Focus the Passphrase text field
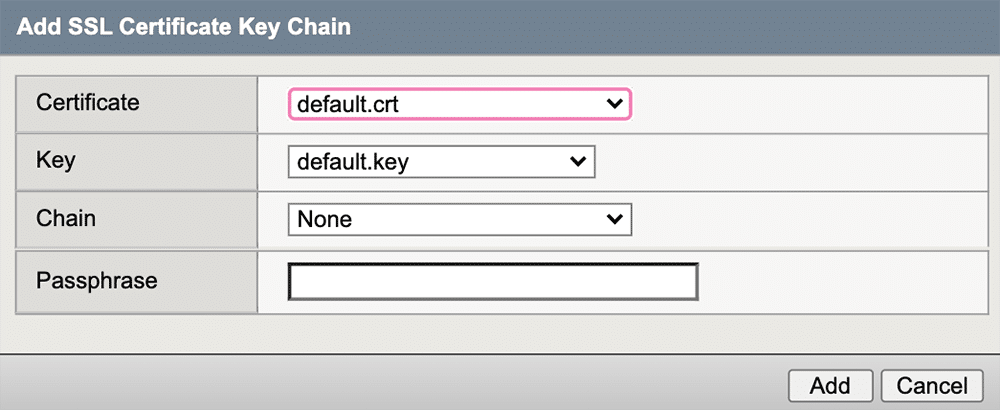The image size is (1000, 410). (x=492, y=282)
